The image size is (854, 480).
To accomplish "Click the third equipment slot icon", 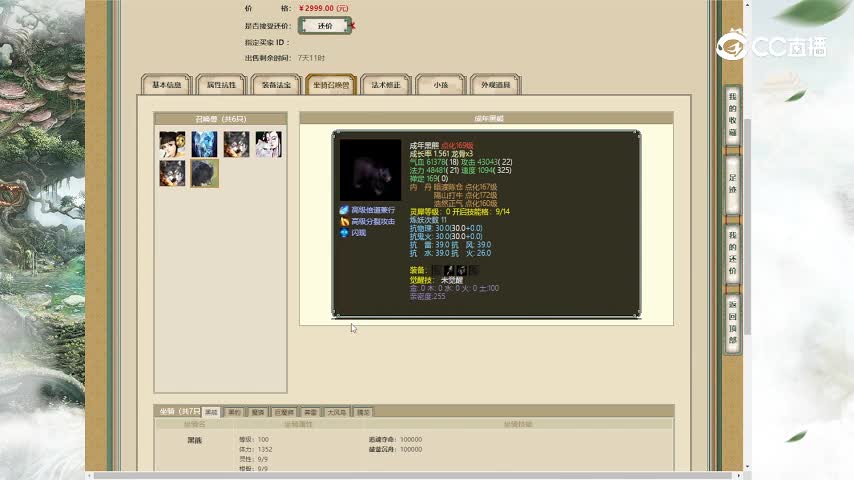I will (x=461, y=270).
